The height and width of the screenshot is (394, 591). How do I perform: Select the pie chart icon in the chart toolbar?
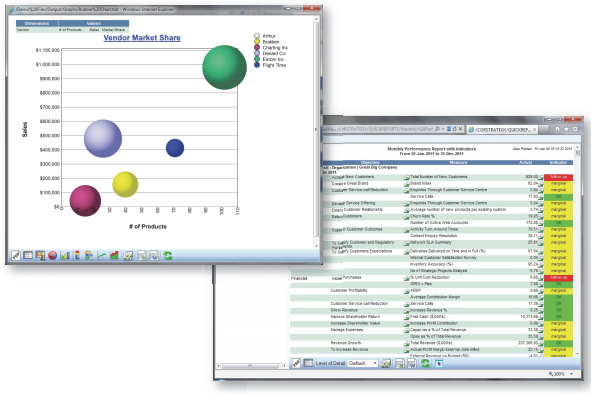[x=53, y=256]
